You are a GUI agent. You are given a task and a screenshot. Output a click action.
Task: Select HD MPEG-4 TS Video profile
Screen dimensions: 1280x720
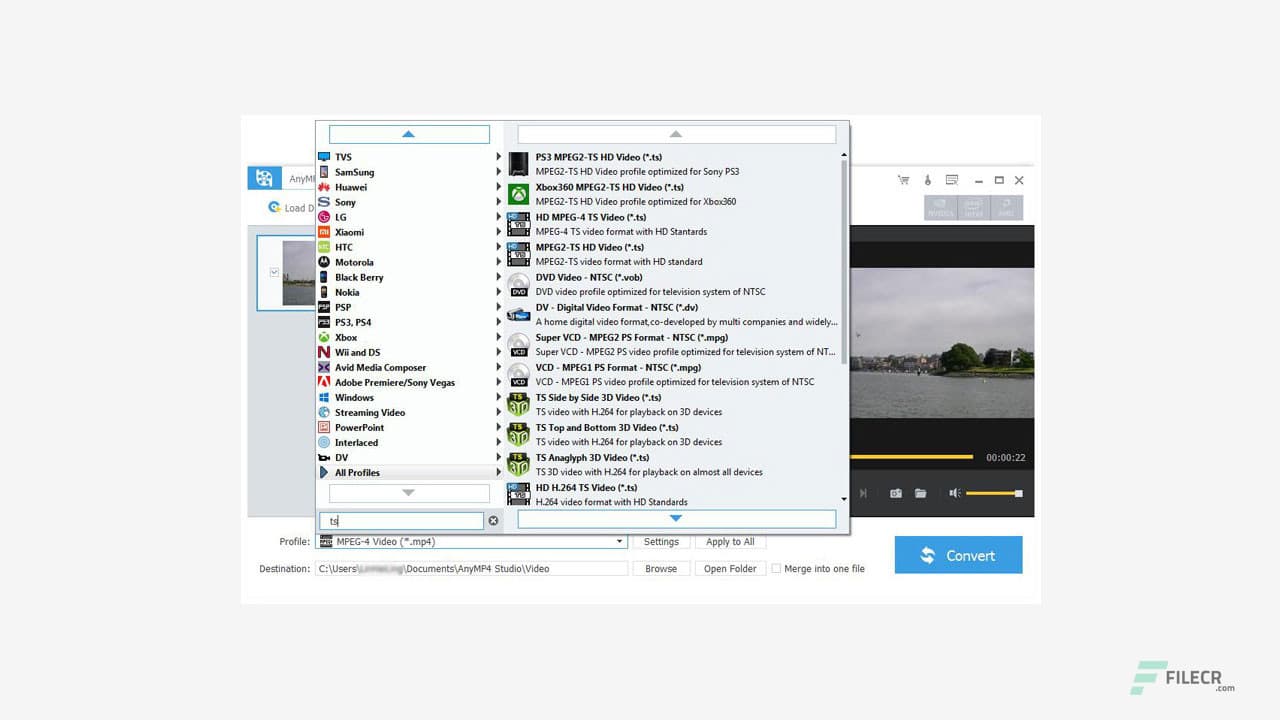[x=591, y=217]
